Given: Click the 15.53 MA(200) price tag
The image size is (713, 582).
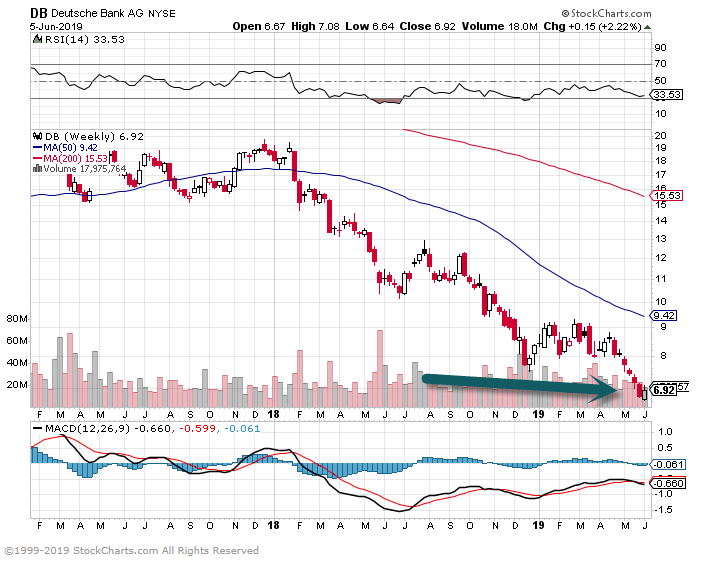Looking at the screenshot, I should pos(667,196).
